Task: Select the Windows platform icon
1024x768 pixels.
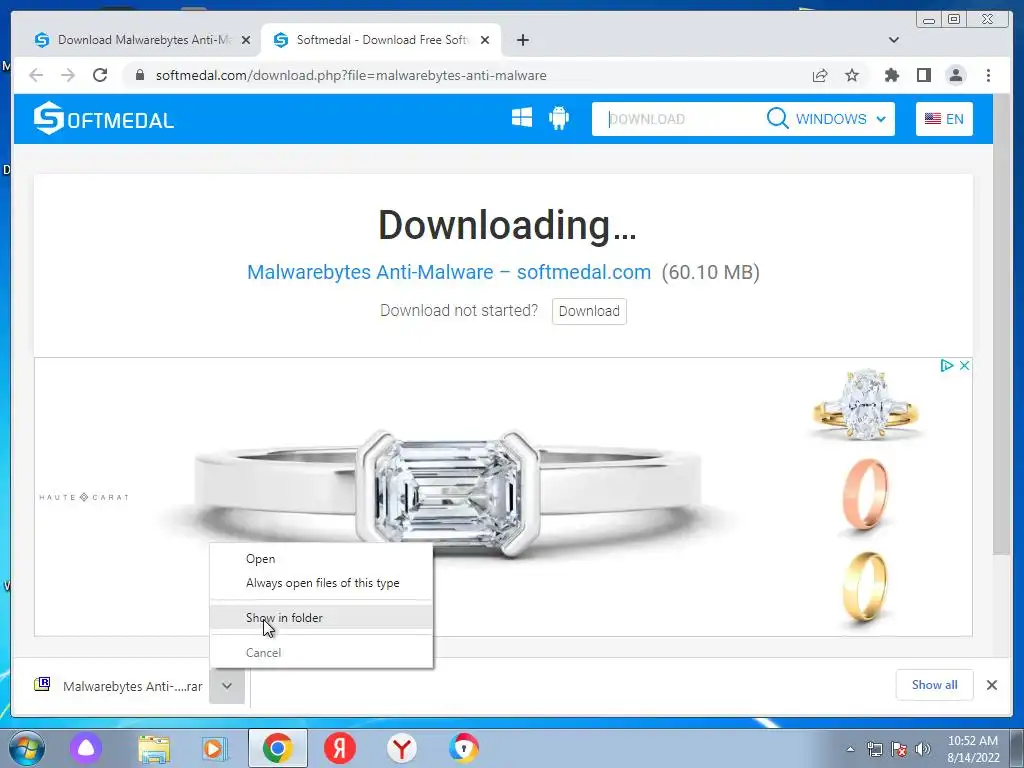Action: pyautogui.click(x=522, y=118)
